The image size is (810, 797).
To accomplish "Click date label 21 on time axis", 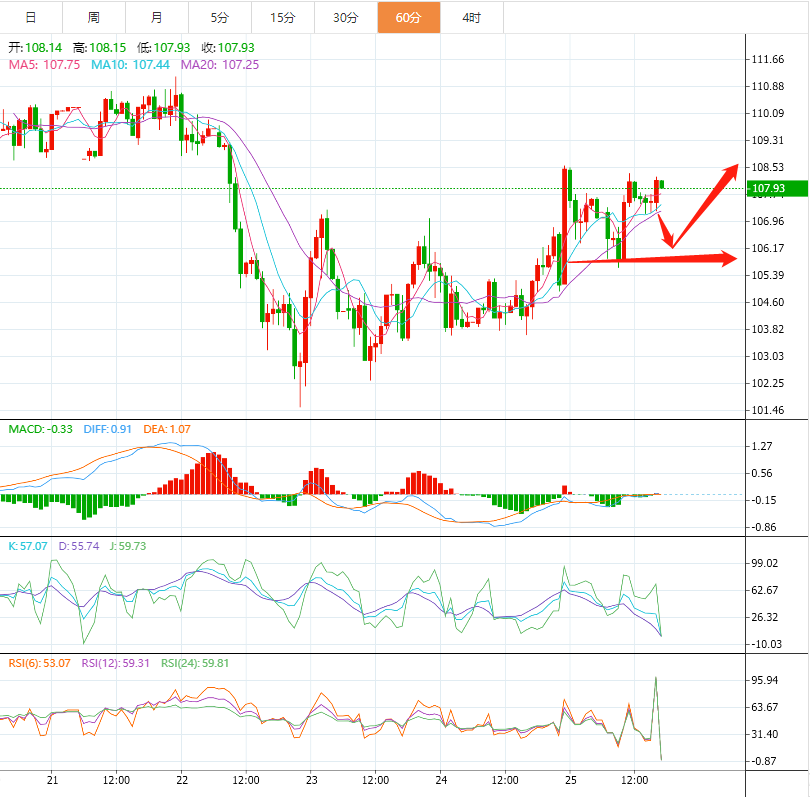I will click(52, 780).
